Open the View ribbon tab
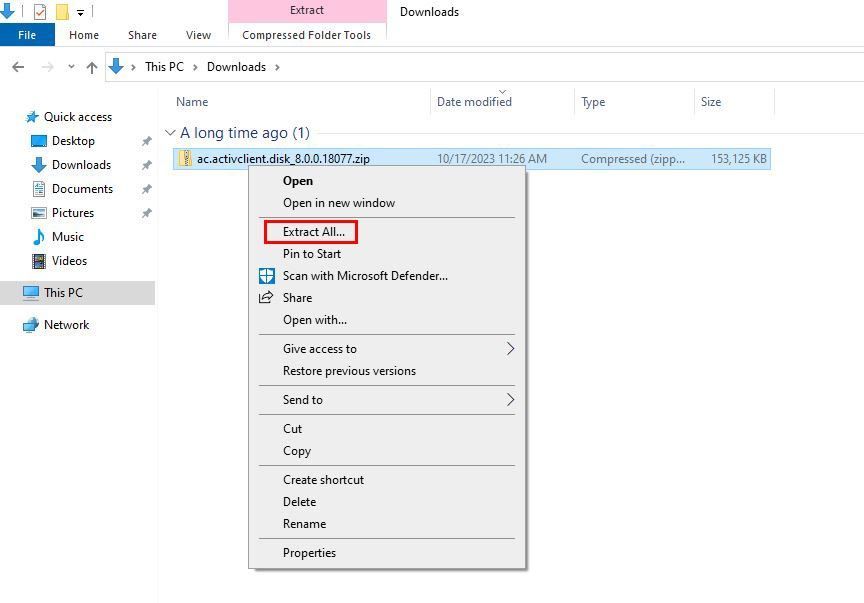 pyautogui.click(x=198, y=35)
